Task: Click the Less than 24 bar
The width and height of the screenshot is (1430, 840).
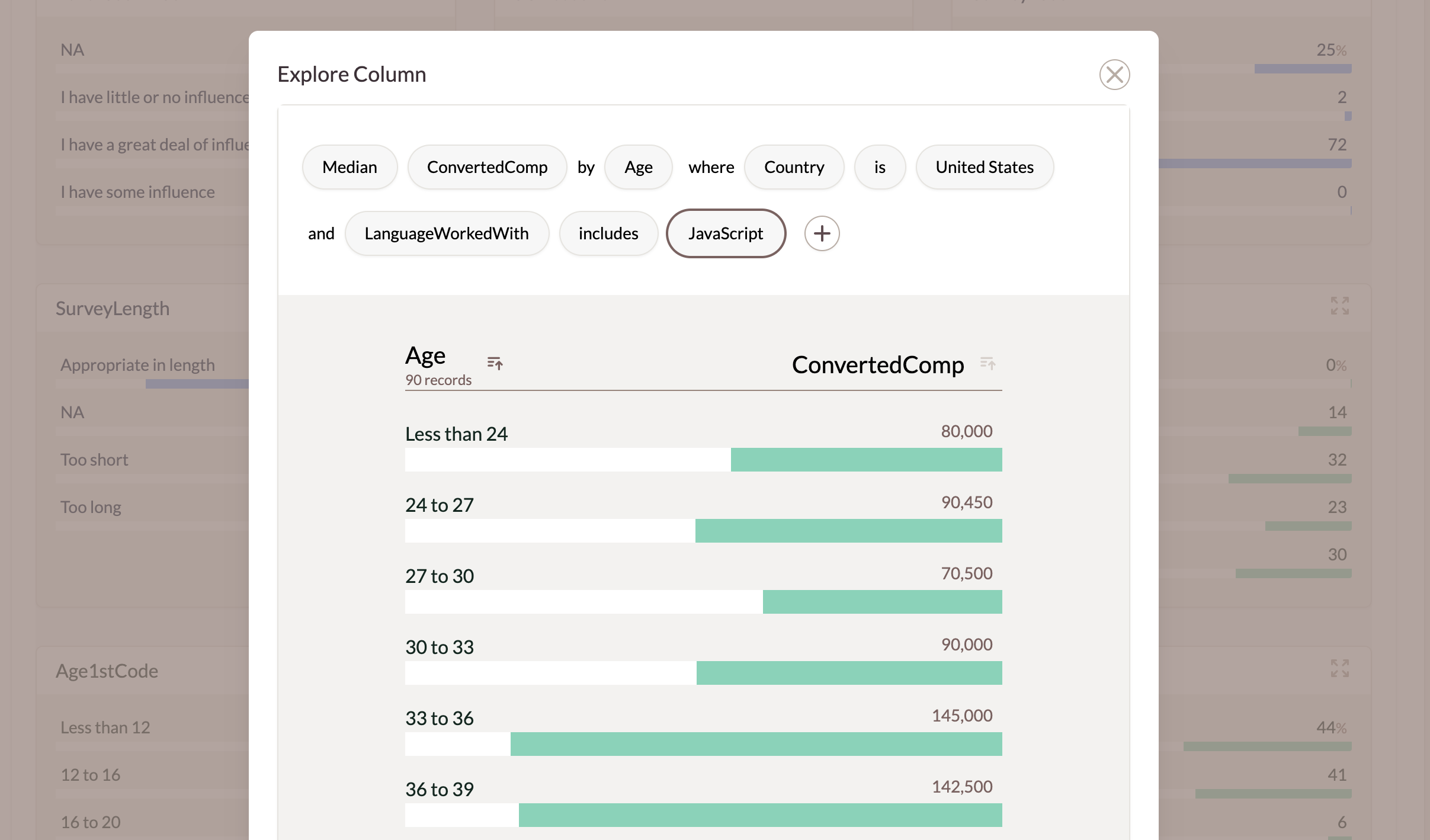Action: (x=866, y=460)
